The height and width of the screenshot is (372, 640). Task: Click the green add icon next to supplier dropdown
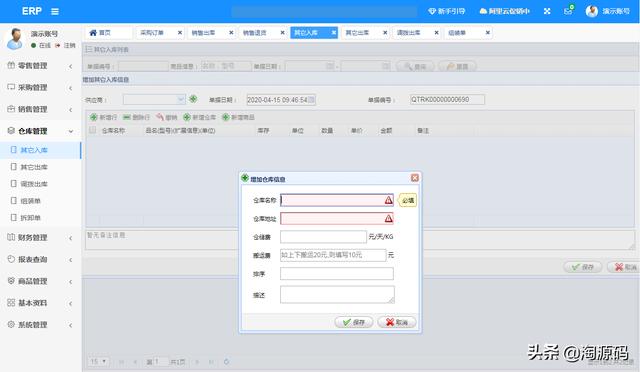tap(193, 99)
